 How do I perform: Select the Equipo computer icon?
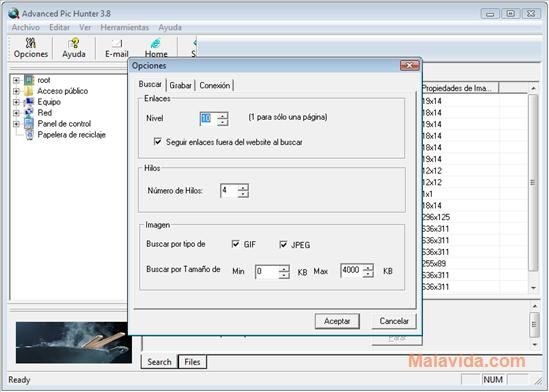click(x=29, y=102)
